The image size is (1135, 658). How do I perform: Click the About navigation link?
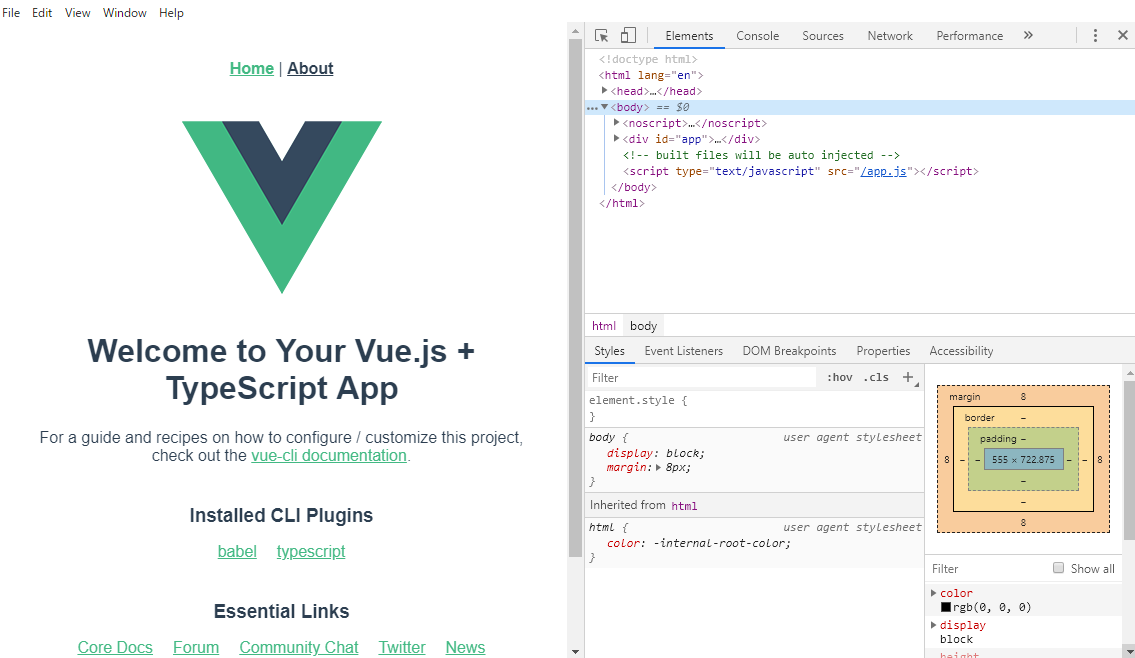pos(311,68)
